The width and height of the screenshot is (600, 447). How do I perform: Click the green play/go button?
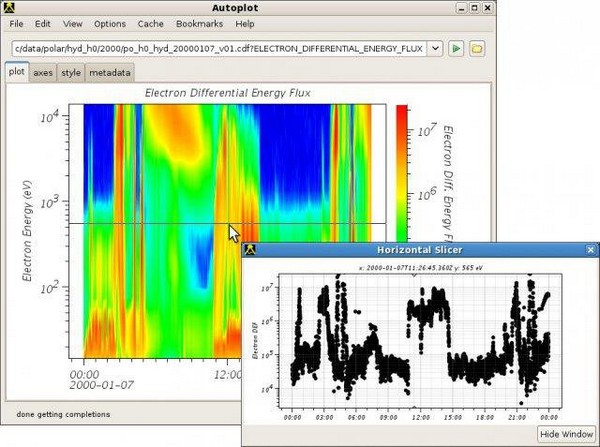456,48
